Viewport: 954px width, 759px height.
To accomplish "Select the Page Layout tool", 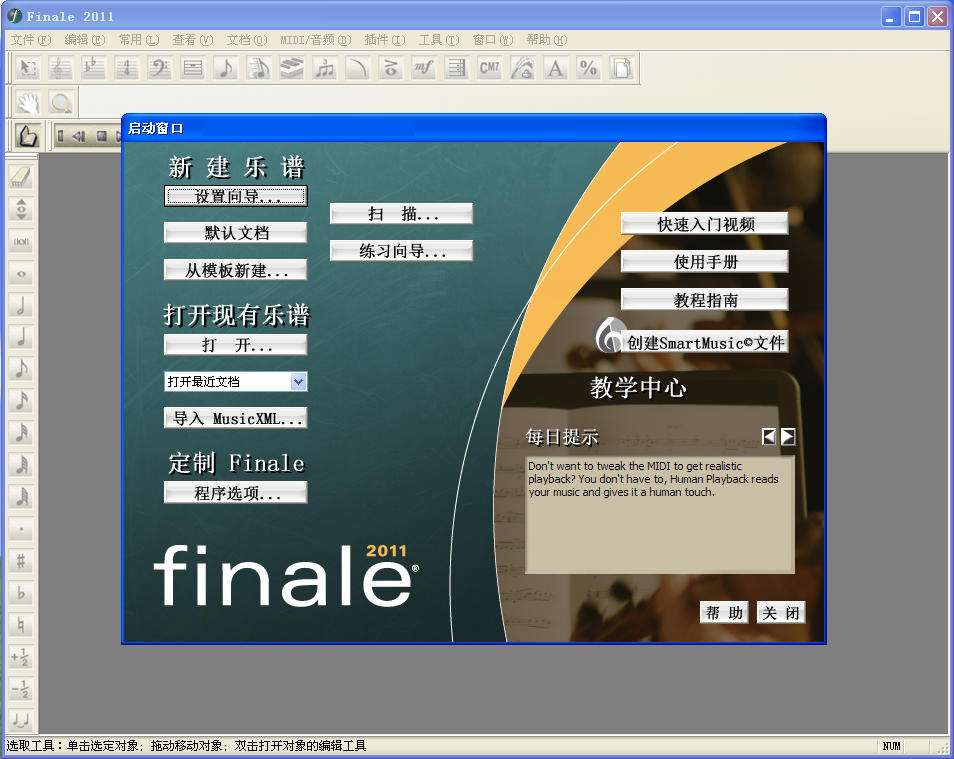I will 621,68.
